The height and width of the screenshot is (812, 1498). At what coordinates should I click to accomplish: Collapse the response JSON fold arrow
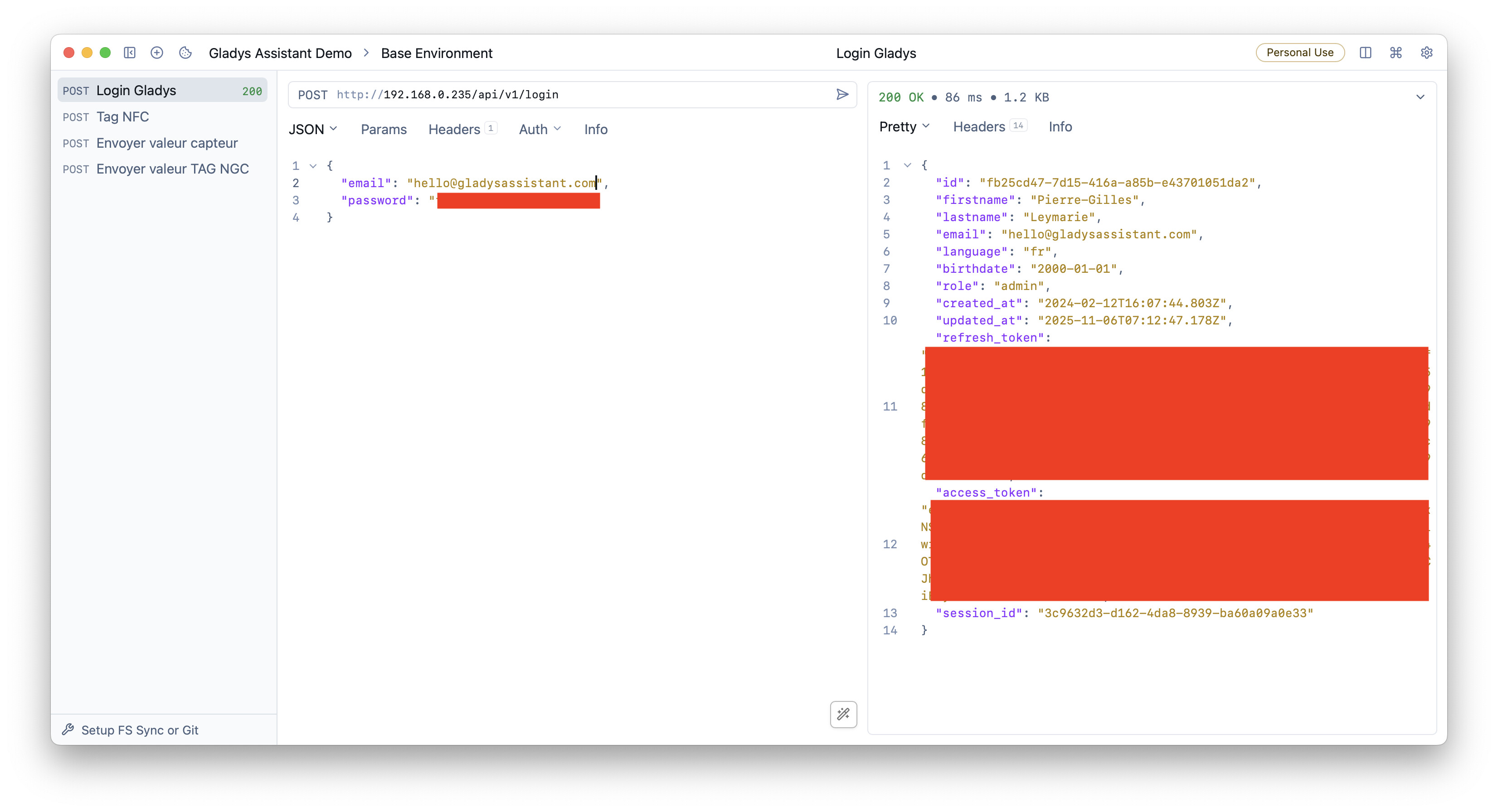pos(907,166)
